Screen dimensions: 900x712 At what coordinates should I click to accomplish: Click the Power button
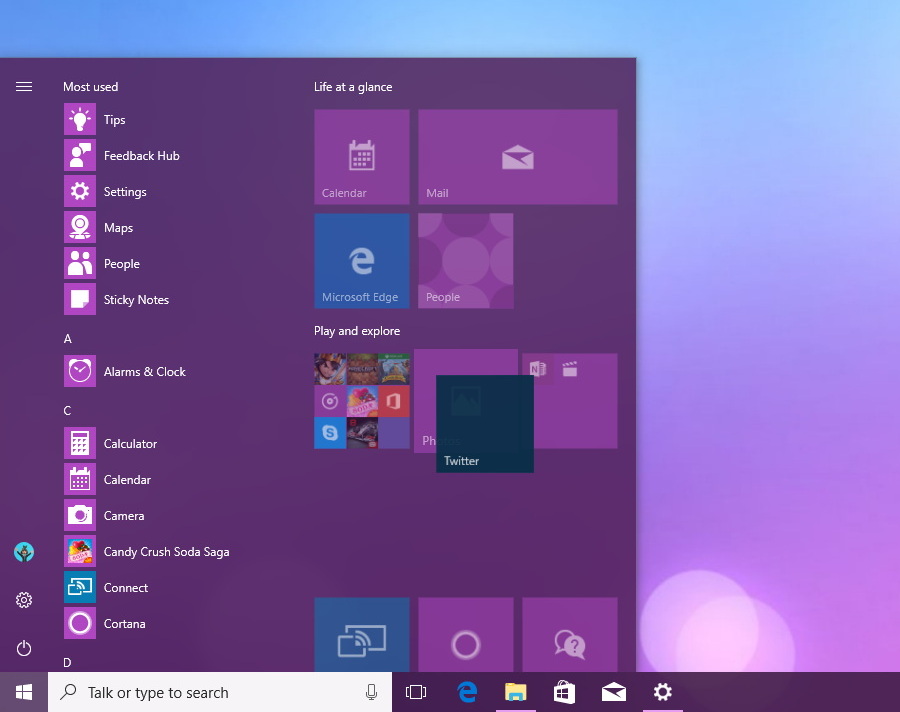pyautogui.click(x=24, y=648)
